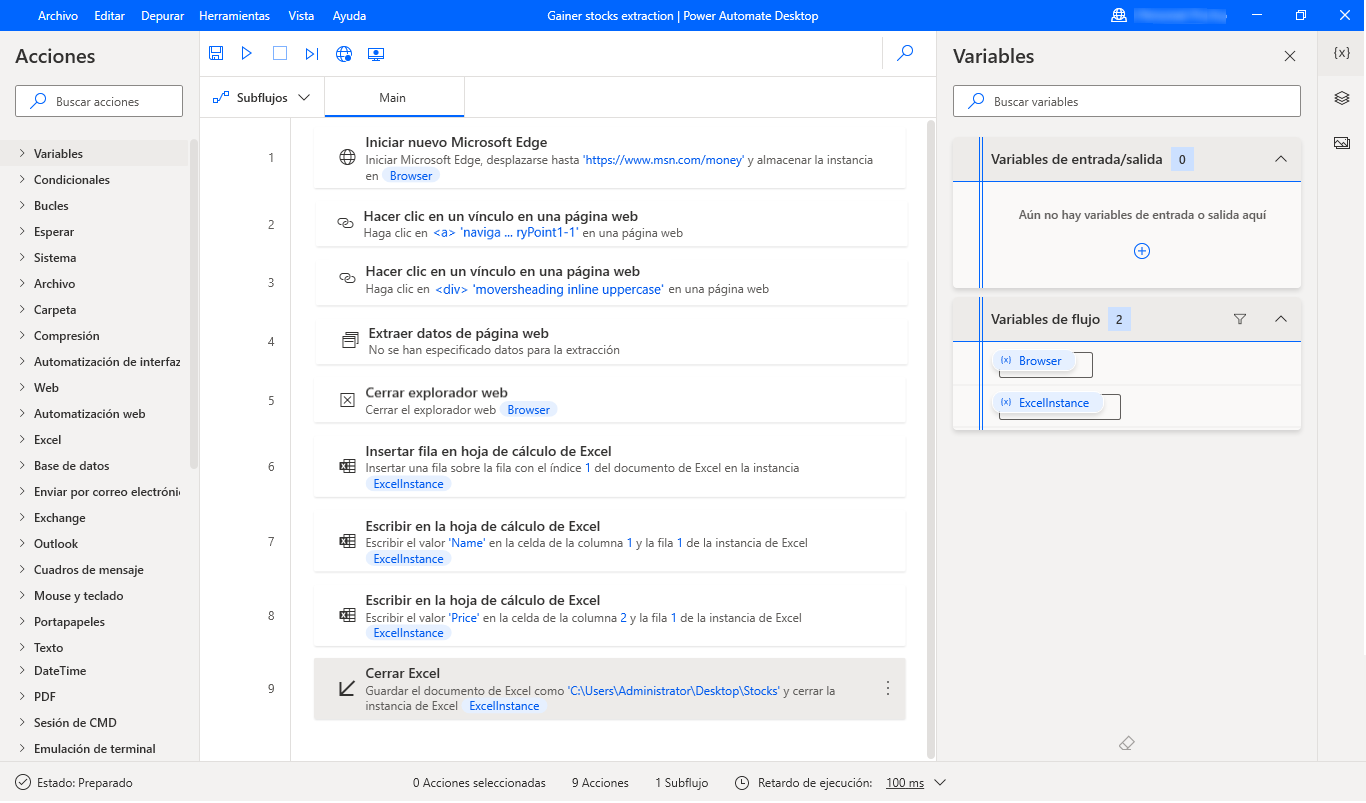
Task: Click the link icon of action 3
Action: tap(347, 278)
